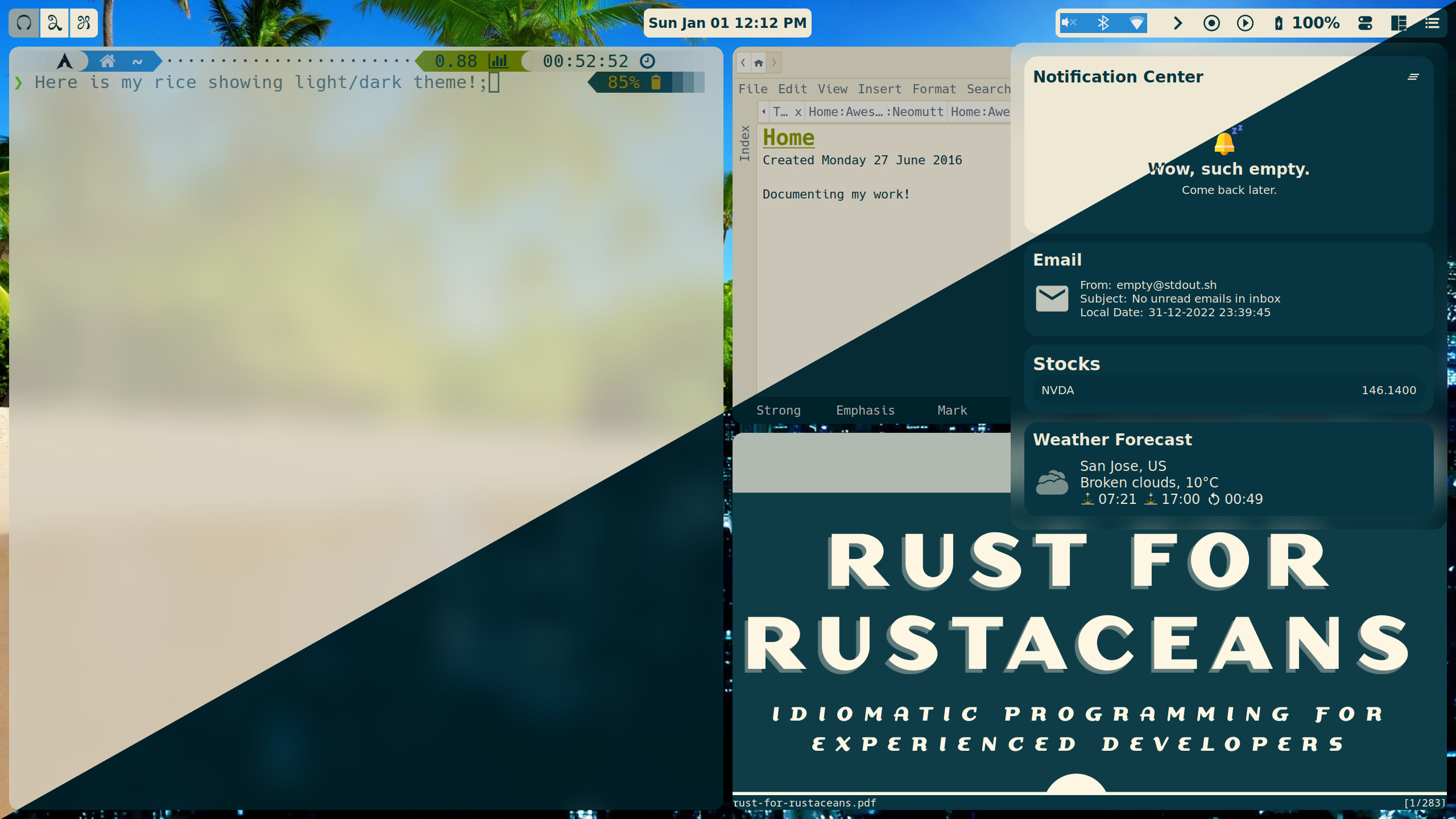Click the media play circle icon
The image size is (1456, 819).
coord(1245,23)
